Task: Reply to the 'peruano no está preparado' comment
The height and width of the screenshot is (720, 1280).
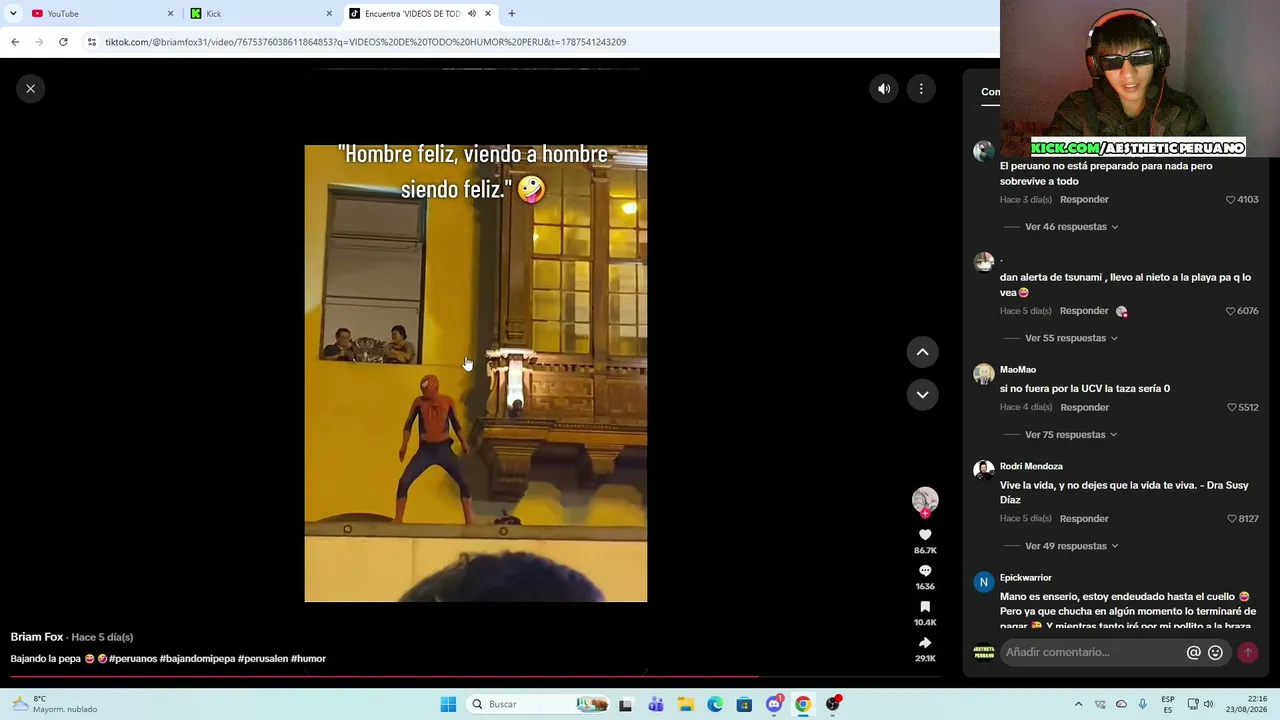Action: click(x=1084, y=200)
